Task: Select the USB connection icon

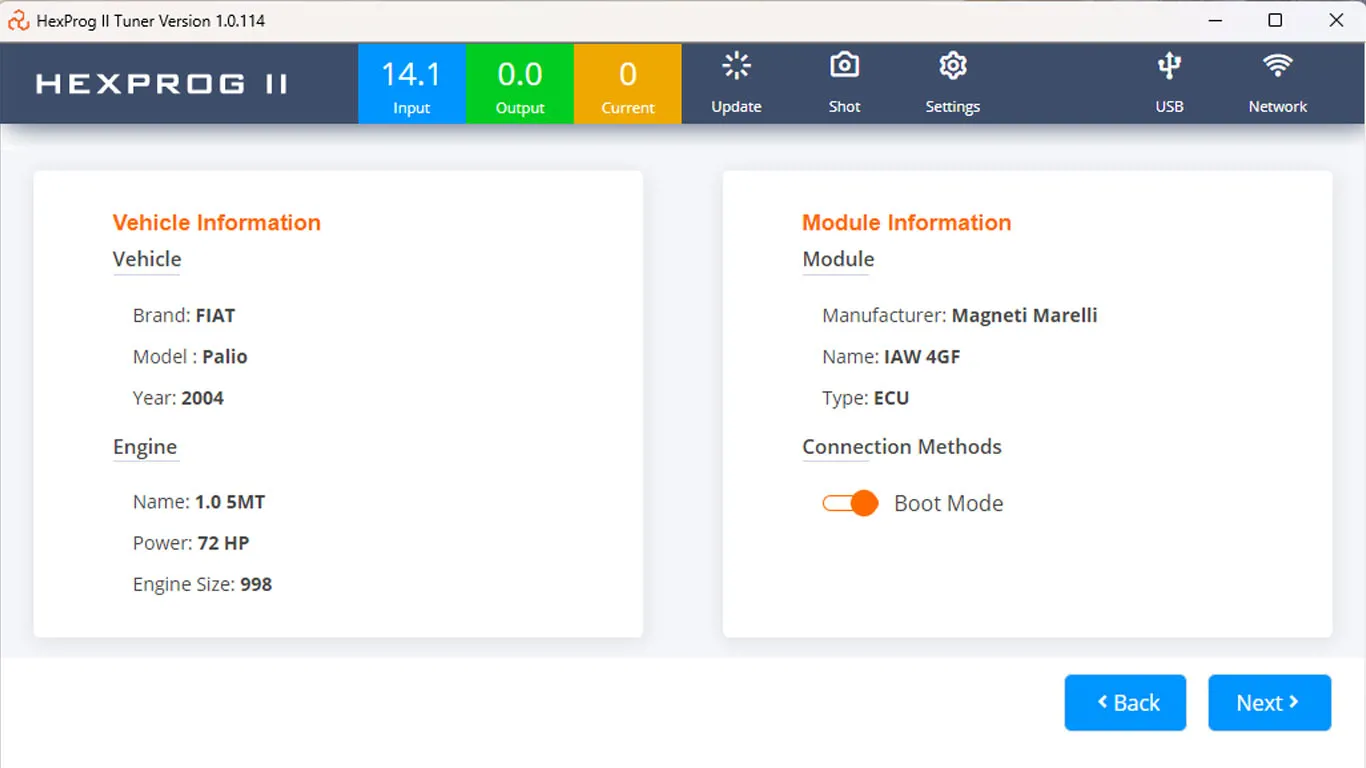Action: click(1169, 67)
